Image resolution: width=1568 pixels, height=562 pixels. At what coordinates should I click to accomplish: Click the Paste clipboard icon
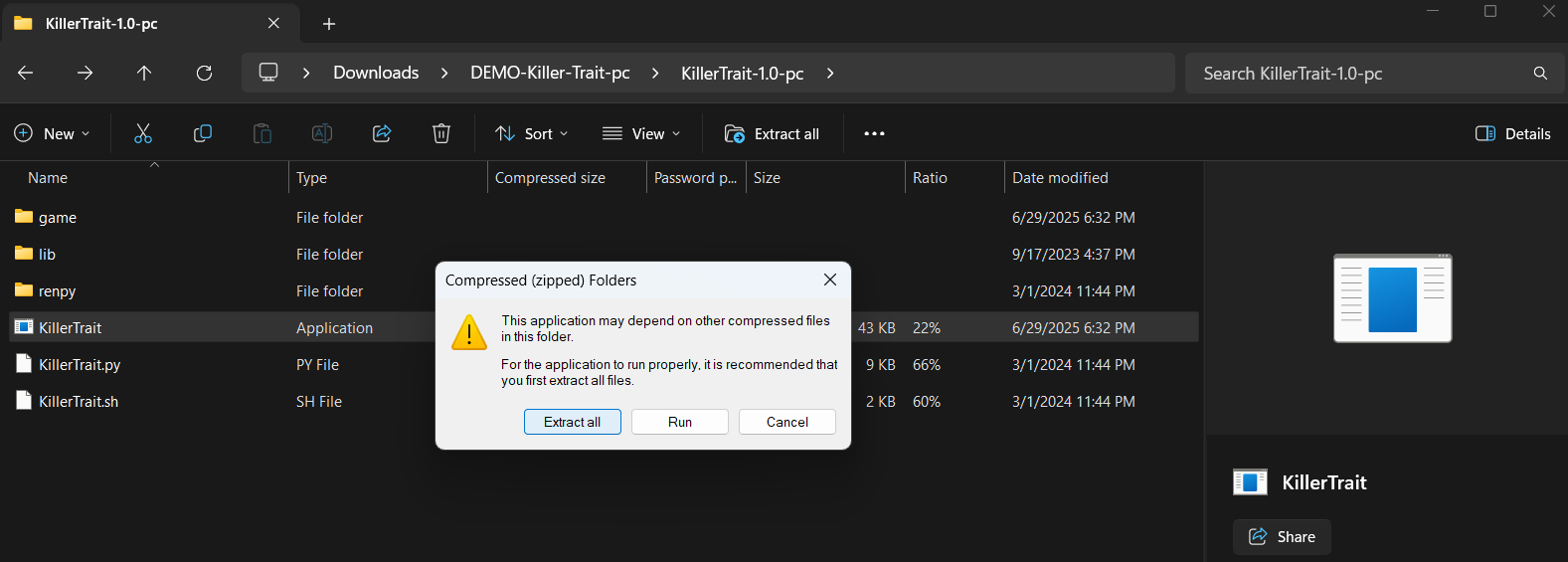pos(262,133)
